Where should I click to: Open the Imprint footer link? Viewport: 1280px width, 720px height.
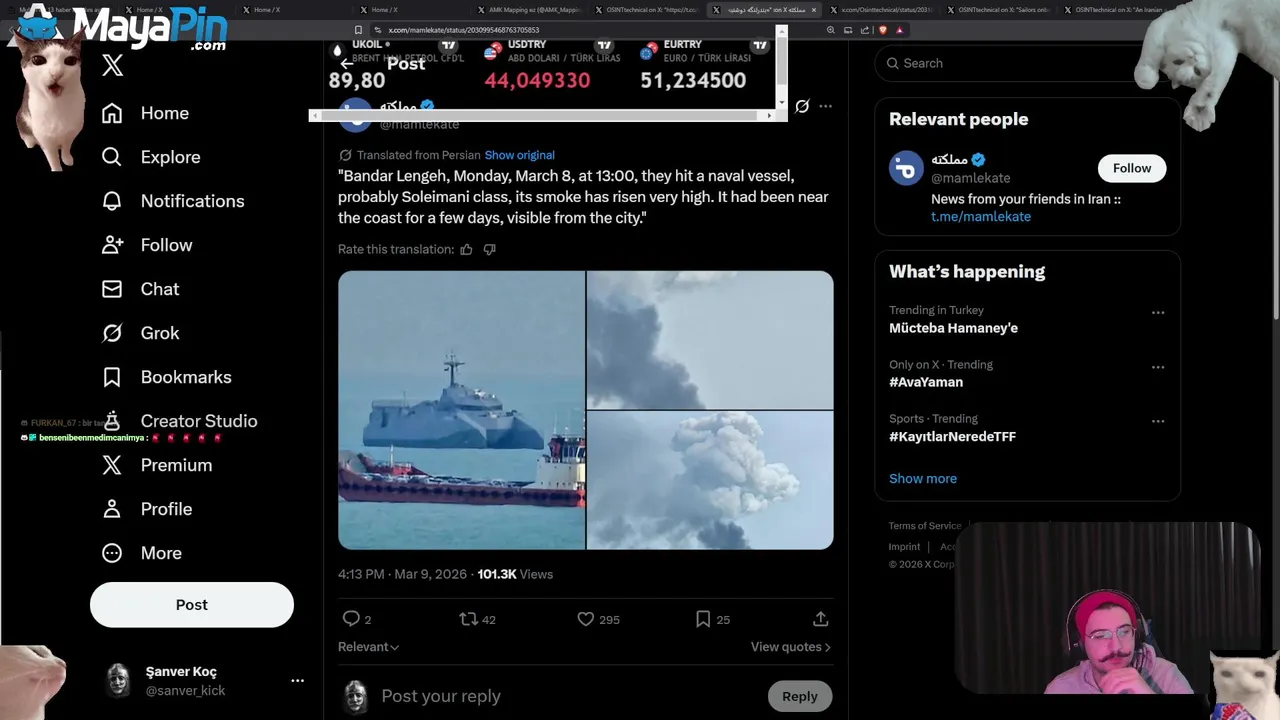coord(904,547)
